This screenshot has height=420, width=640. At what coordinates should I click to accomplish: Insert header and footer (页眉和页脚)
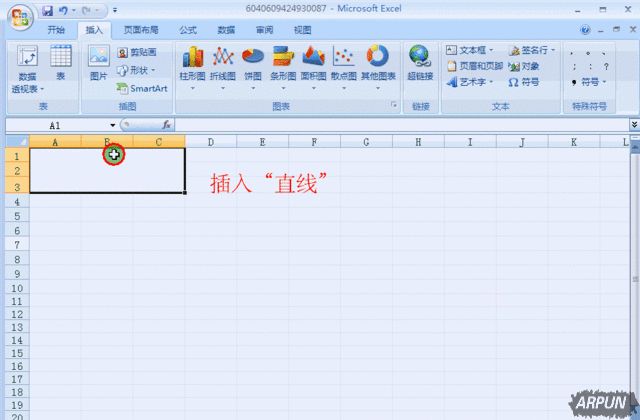tap(475, 66)
